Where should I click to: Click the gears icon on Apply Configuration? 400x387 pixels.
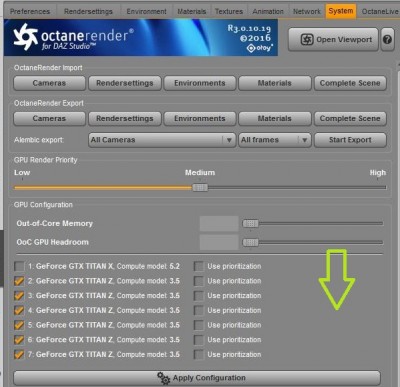[163, 378]
